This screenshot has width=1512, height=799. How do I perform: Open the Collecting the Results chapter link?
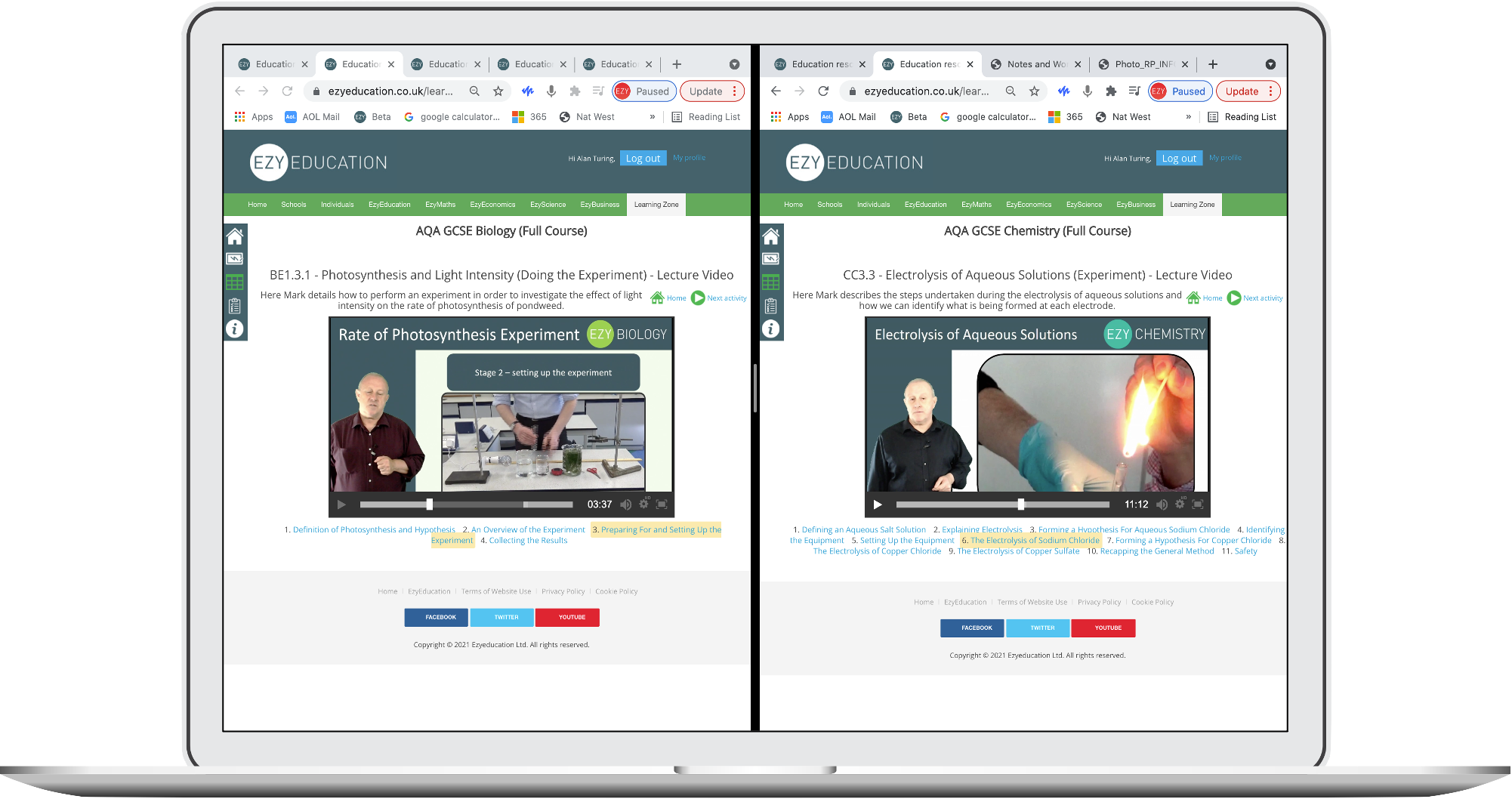528,541
